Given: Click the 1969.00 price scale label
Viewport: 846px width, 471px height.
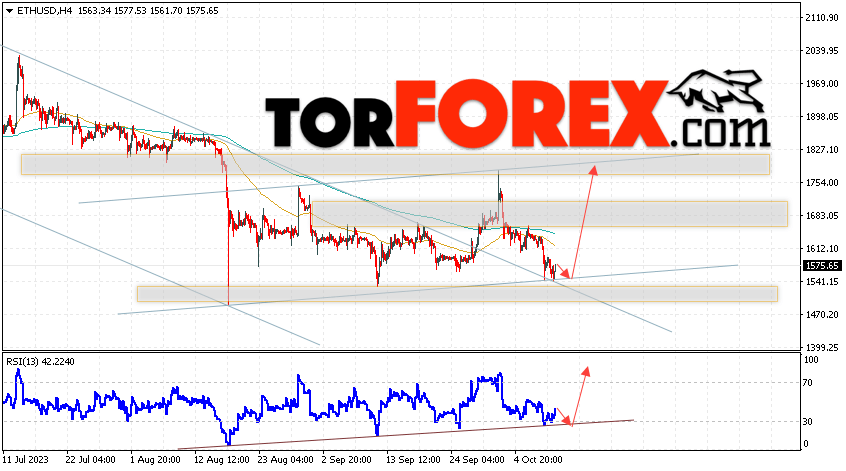Looking at the screenshot, I should 822,84.
